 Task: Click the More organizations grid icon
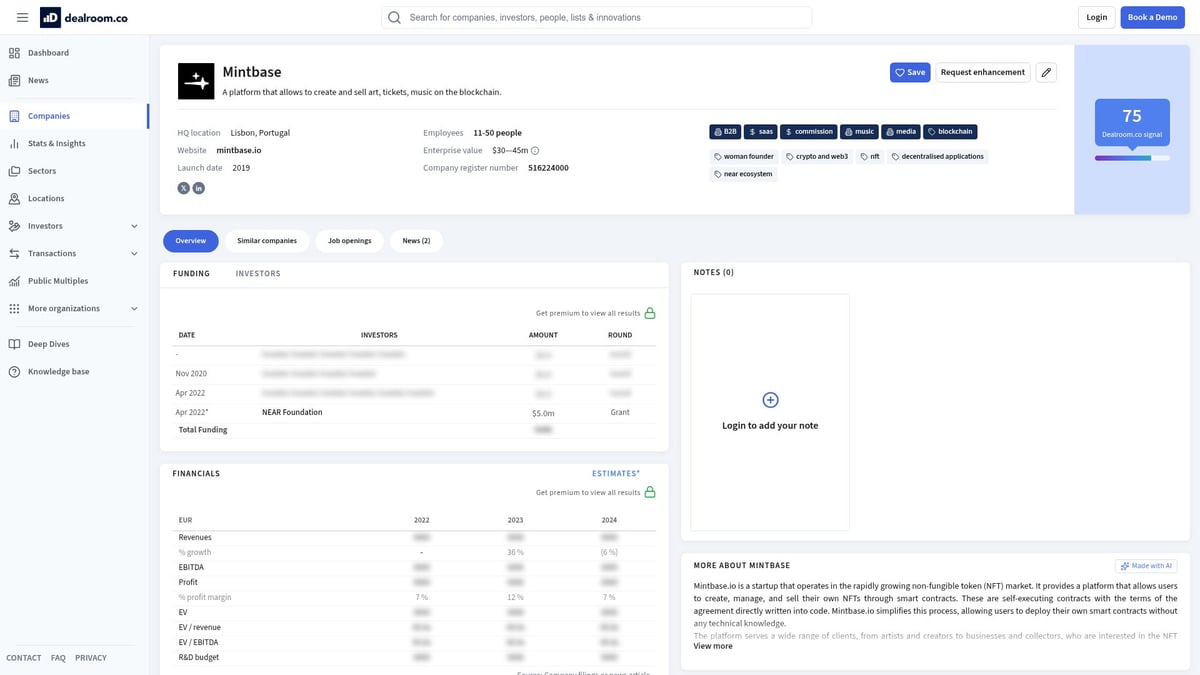(x=14, y=308)
